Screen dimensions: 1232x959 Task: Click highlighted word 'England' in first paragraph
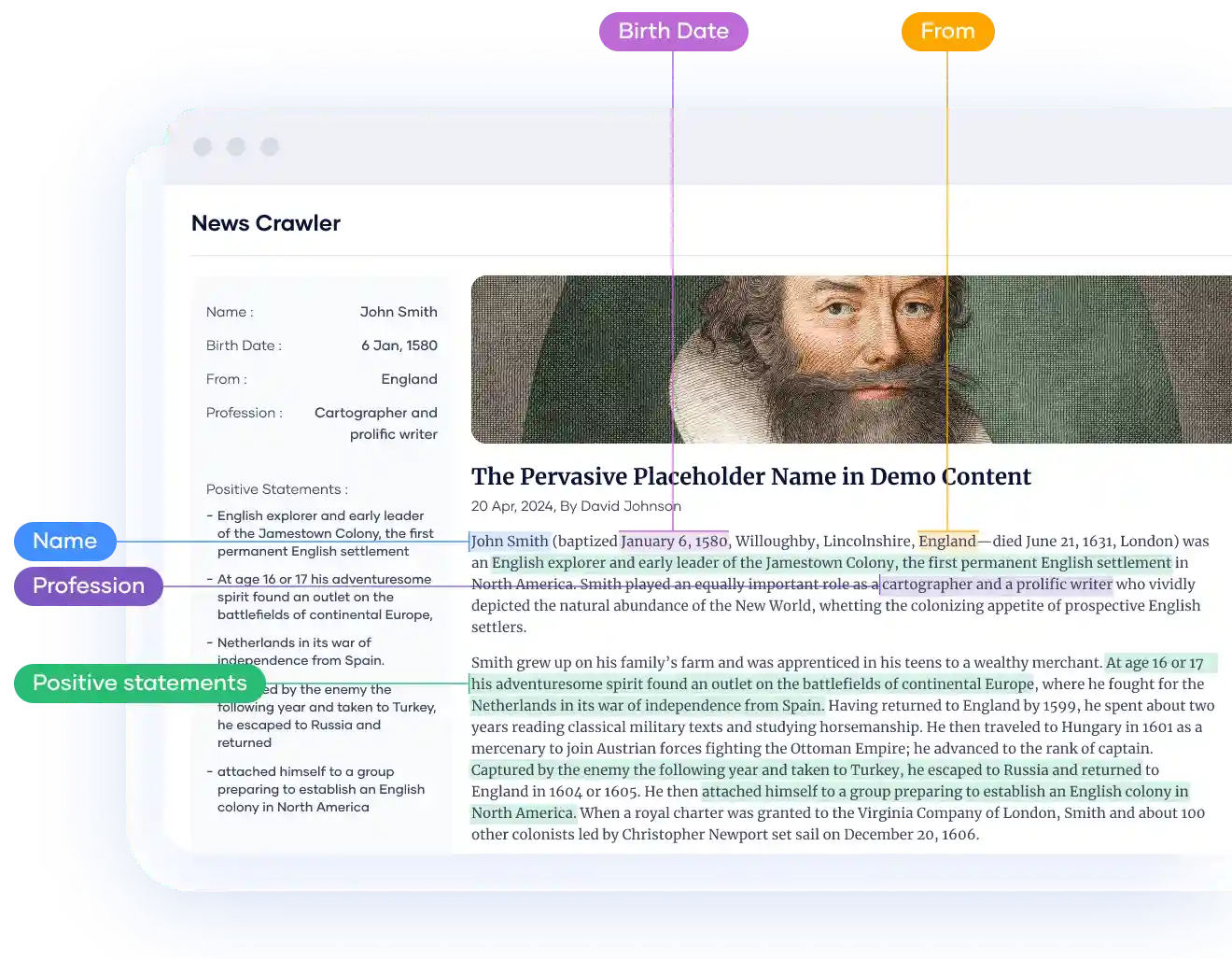pos(946,541)
